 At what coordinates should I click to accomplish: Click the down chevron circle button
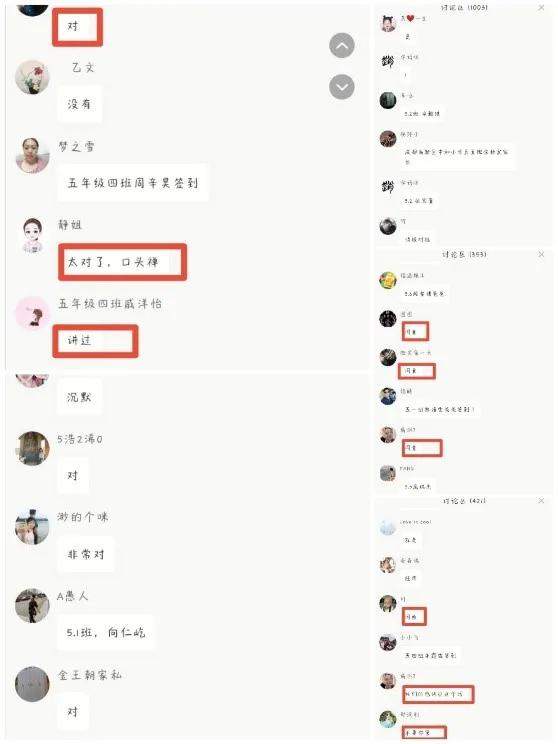click(342, 87)
